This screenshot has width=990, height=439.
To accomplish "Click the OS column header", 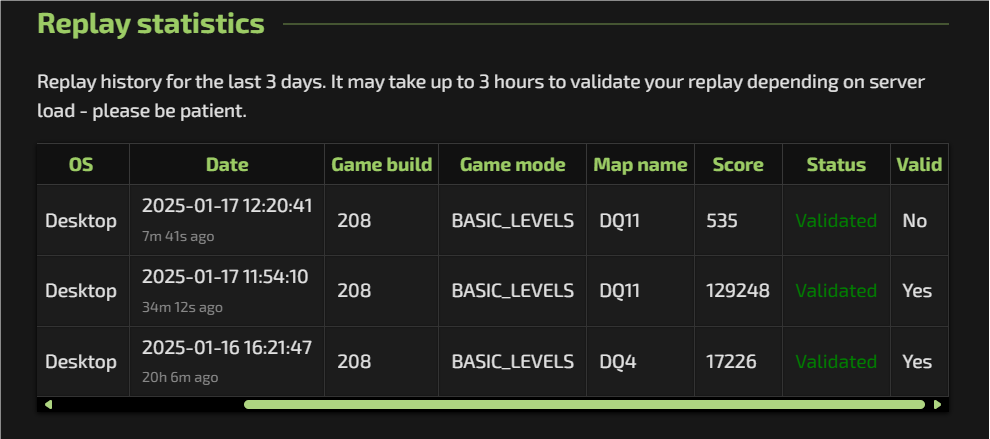I will (81, 165).
